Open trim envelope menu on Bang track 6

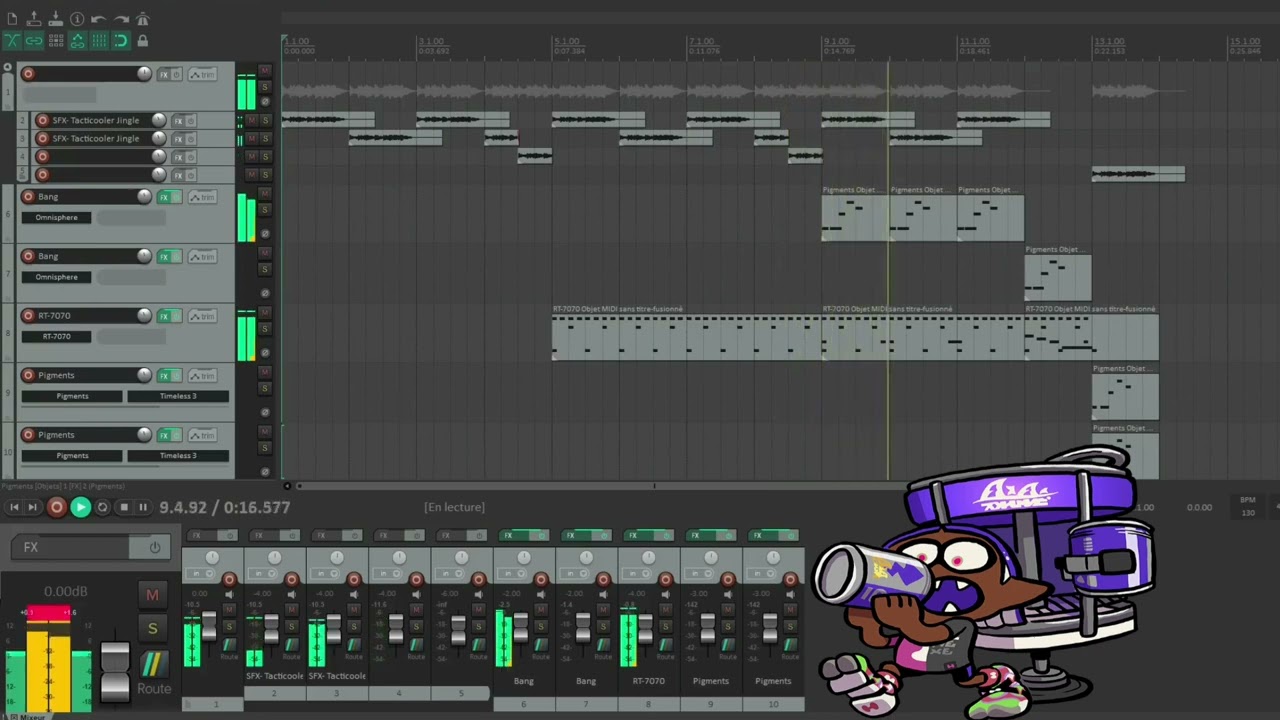click(x=203, y=197)
